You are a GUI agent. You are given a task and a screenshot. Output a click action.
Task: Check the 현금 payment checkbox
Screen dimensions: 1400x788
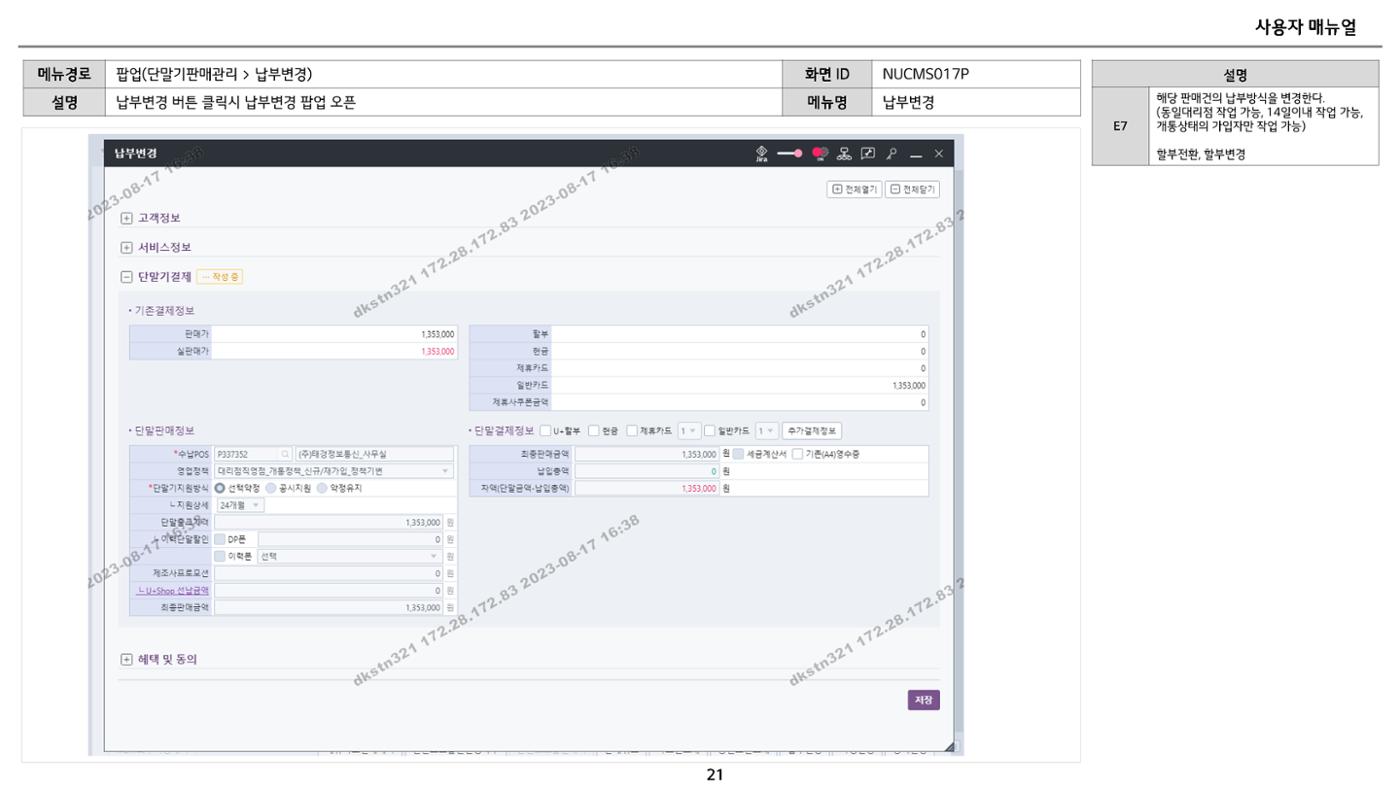[594, 431]
